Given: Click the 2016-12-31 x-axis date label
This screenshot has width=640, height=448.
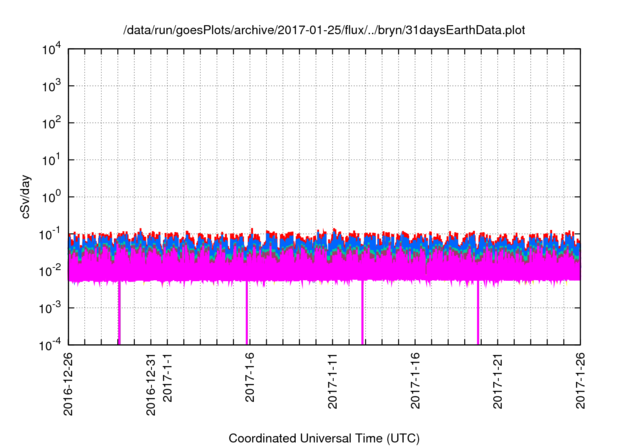Looking at the screenshot, I should click(x=151, y=384).
